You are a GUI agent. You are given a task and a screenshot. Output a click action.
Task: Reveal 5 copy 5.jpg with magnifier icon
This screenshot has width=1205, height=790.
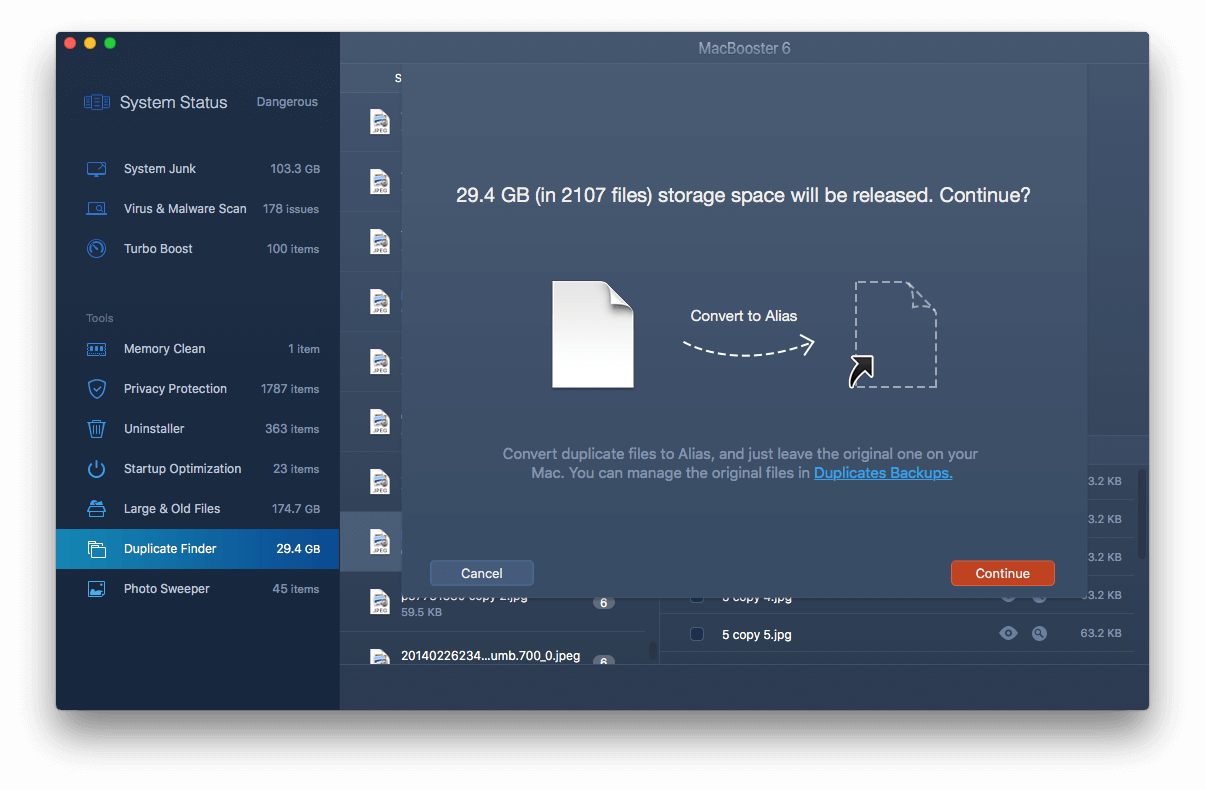(1039, 633)
